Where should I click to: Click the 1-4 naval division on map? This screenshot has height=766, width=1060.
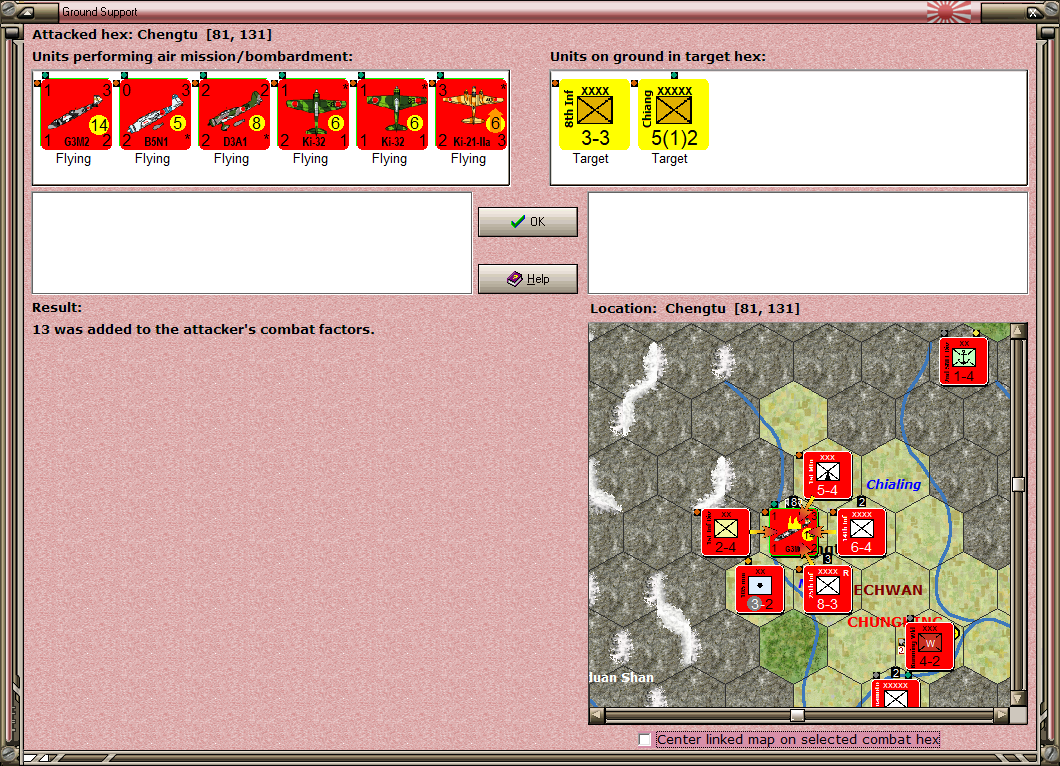point(963,361)
